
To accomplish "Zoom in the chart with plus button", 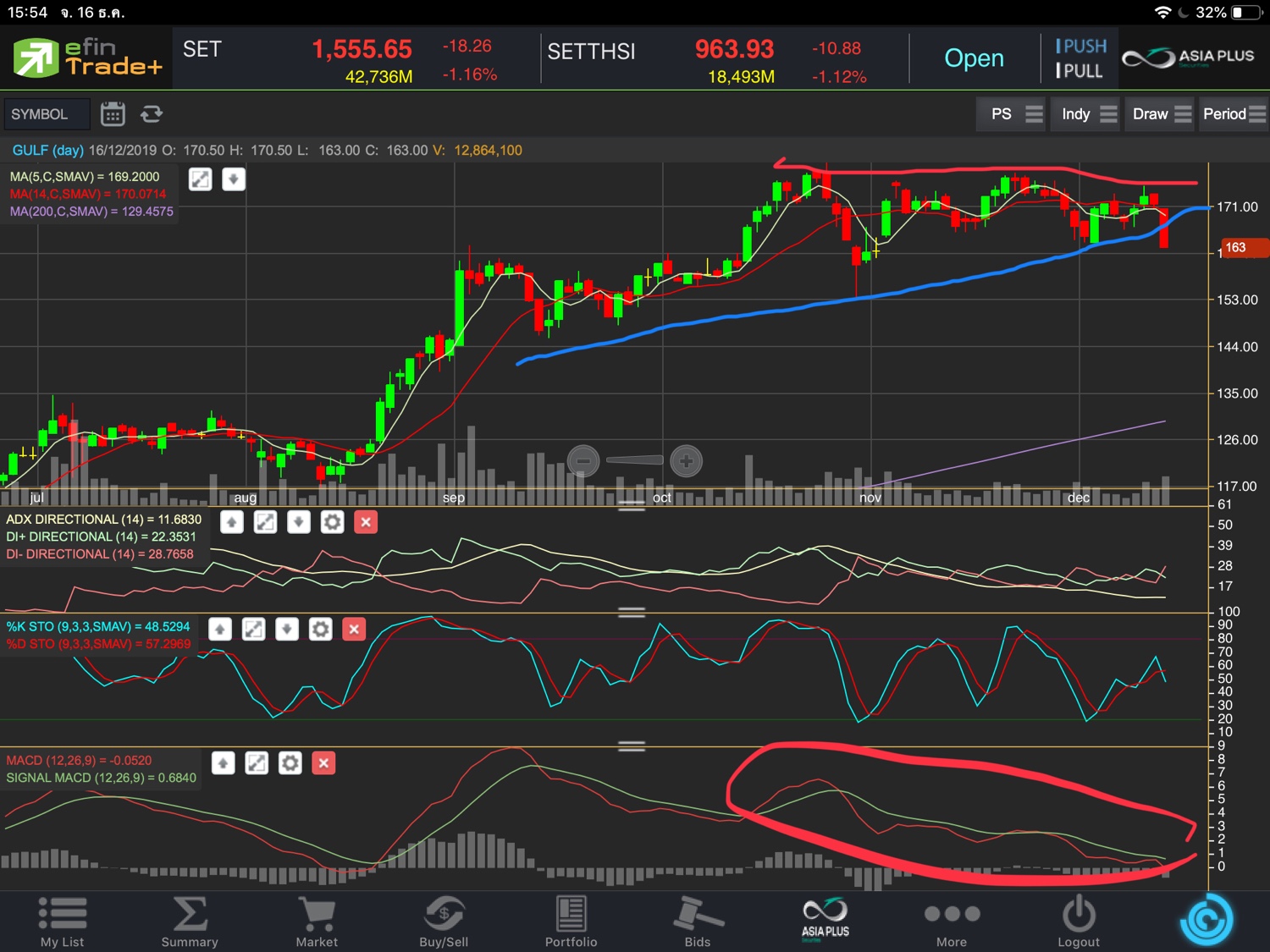I will [686, 461].
